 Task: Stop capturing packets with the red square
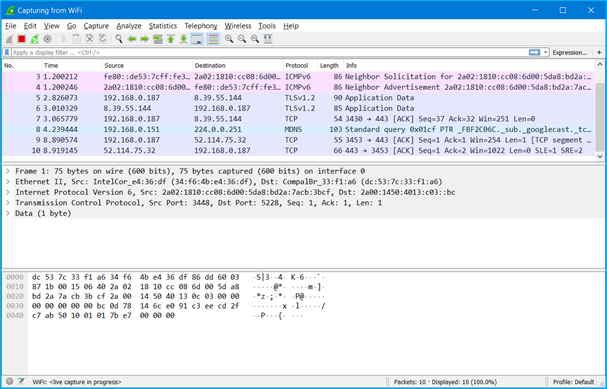[22, 39]
